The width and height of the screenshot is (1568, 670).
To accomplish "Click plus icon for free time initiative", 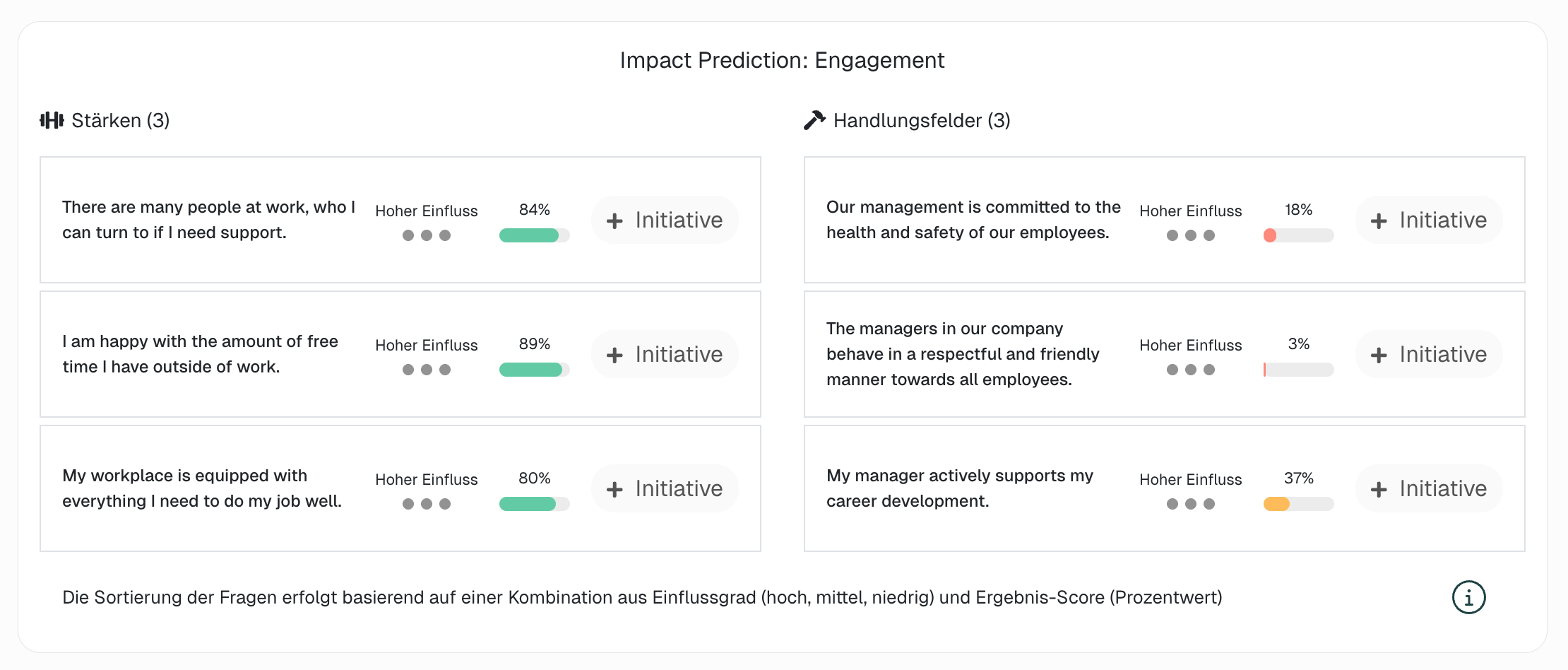I will click(614, 355).
